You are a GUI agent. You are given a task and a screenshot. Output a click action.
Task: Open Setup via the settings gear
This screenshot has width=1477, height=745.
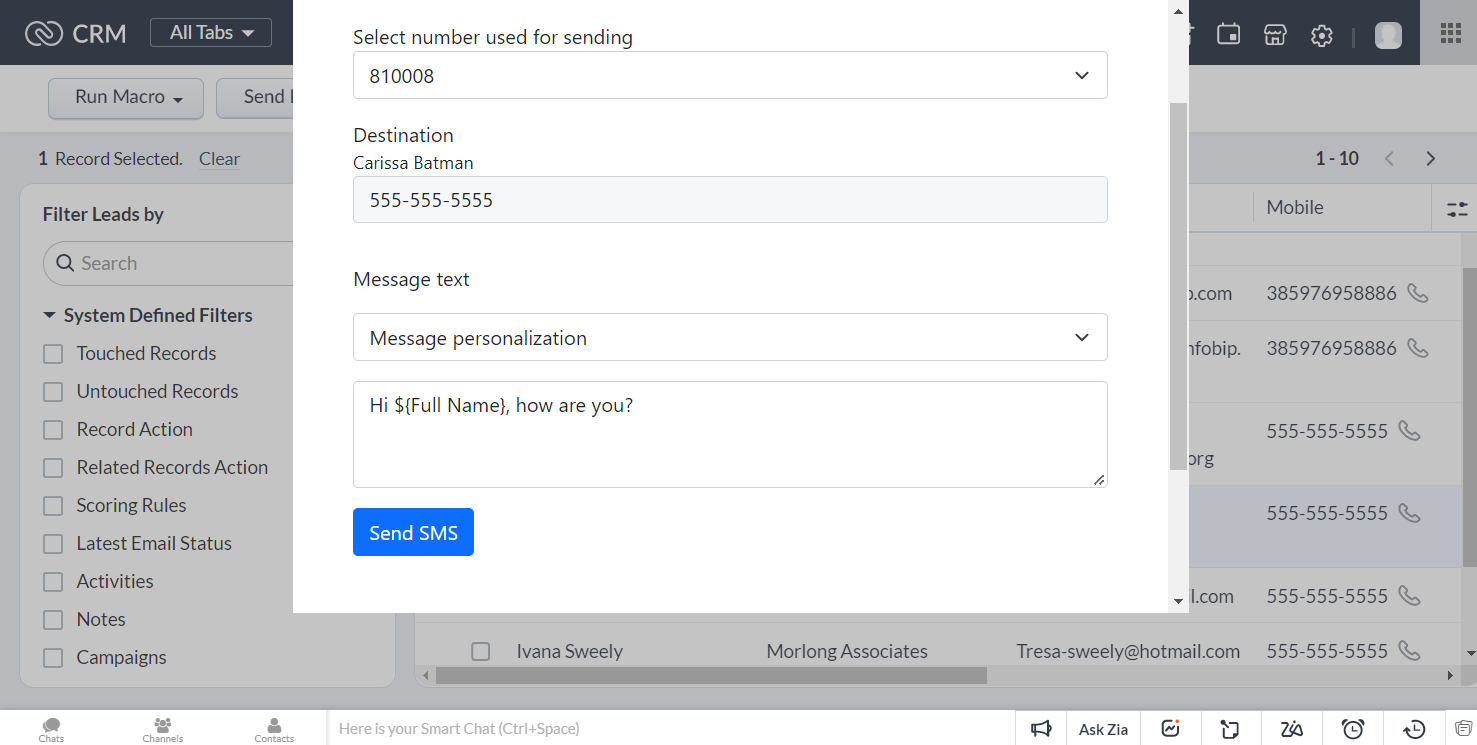1322,35
